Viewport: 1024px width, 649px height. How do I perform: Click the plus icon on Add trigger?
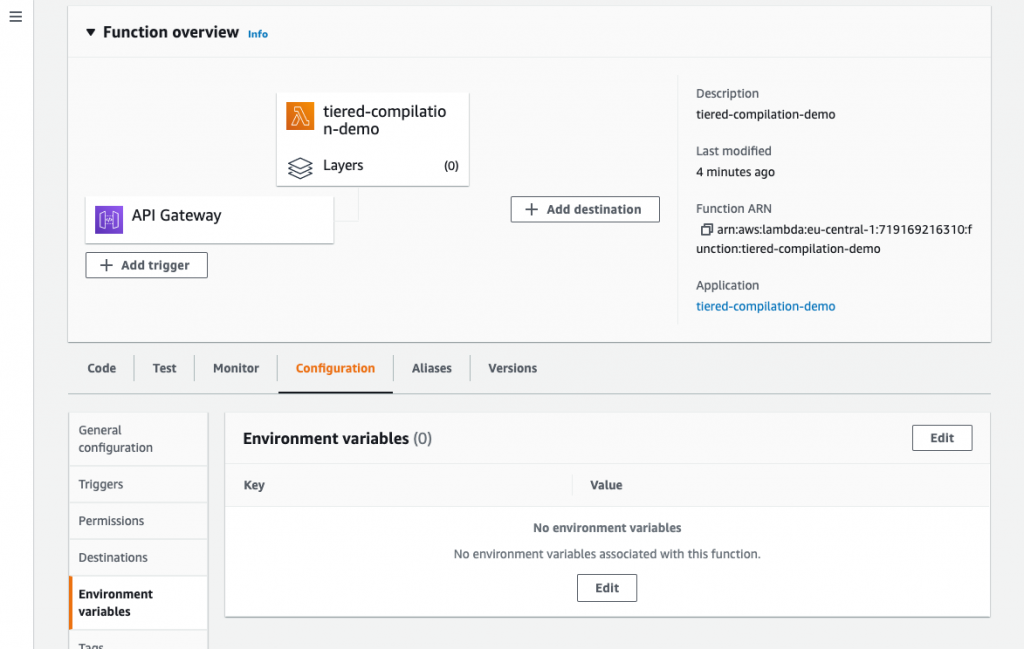coord(106,265)
